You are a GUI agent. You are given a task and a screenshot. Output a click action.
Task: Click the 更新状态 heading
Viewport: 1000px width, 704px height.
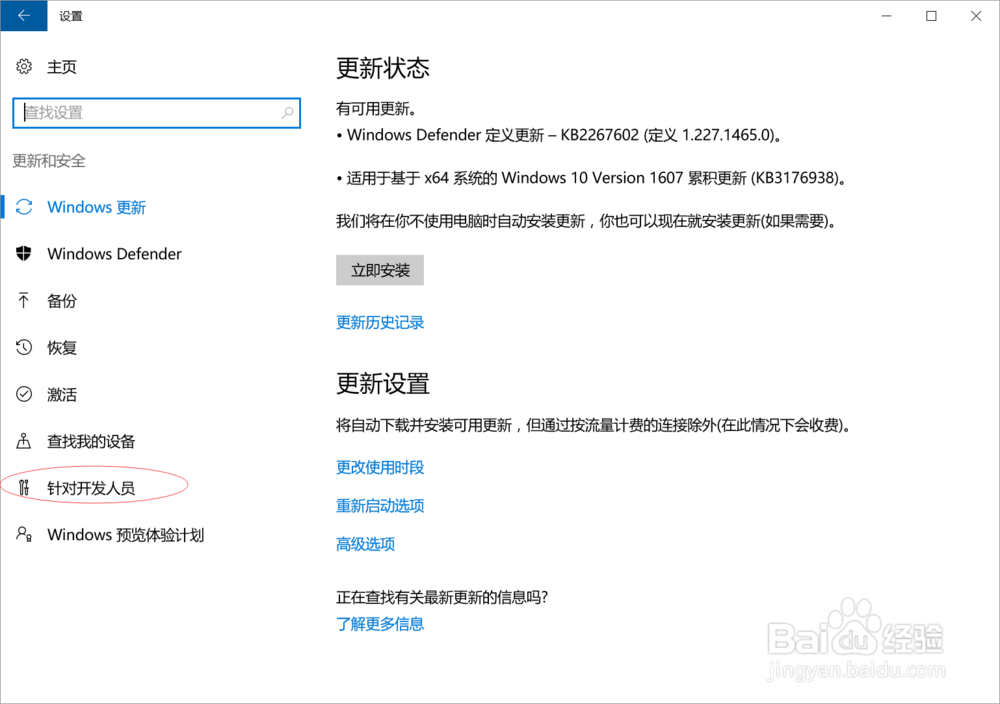click(x=383, y=68)
